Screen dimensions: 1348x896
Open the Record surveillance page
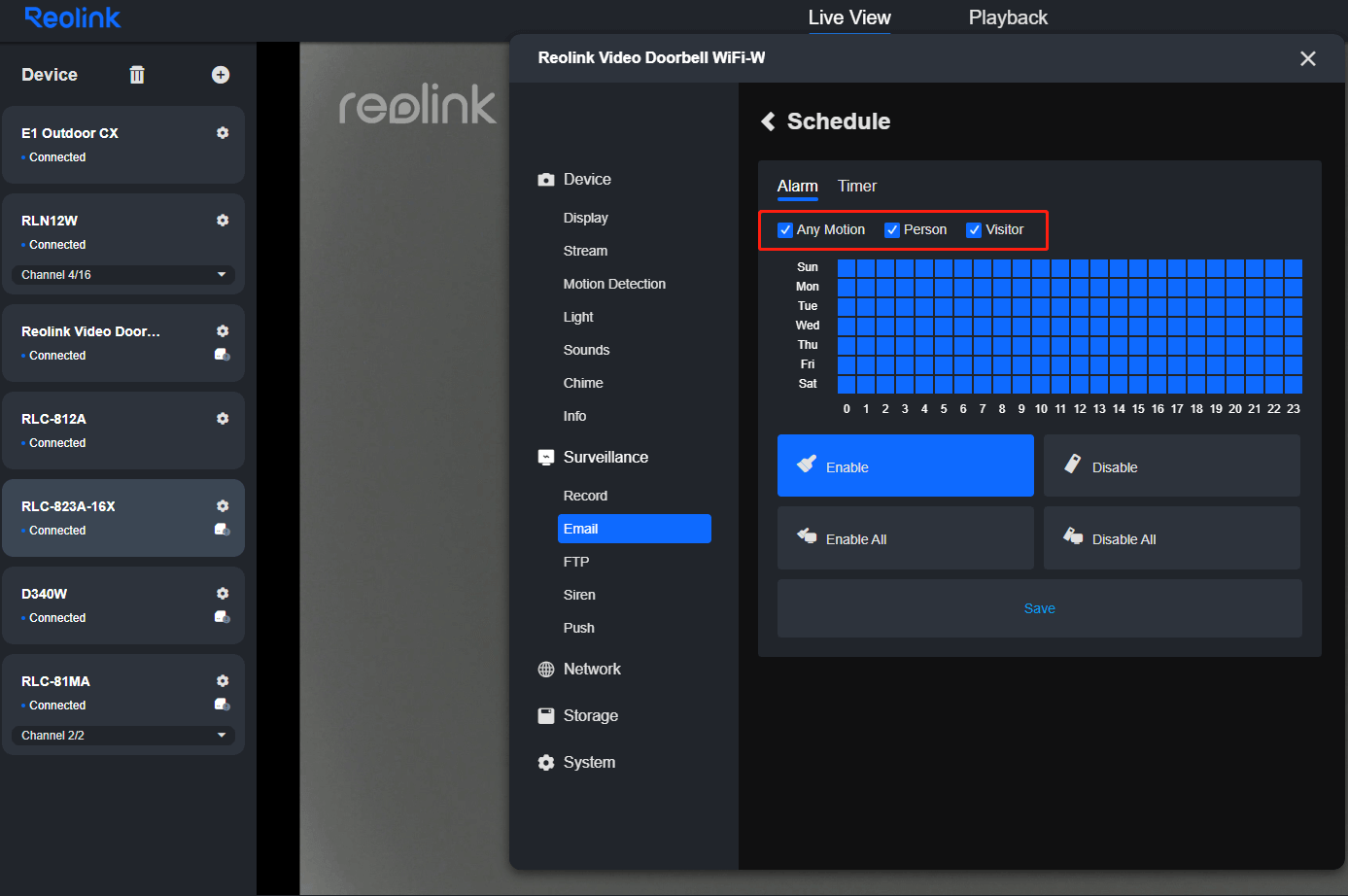coord(585,497)
